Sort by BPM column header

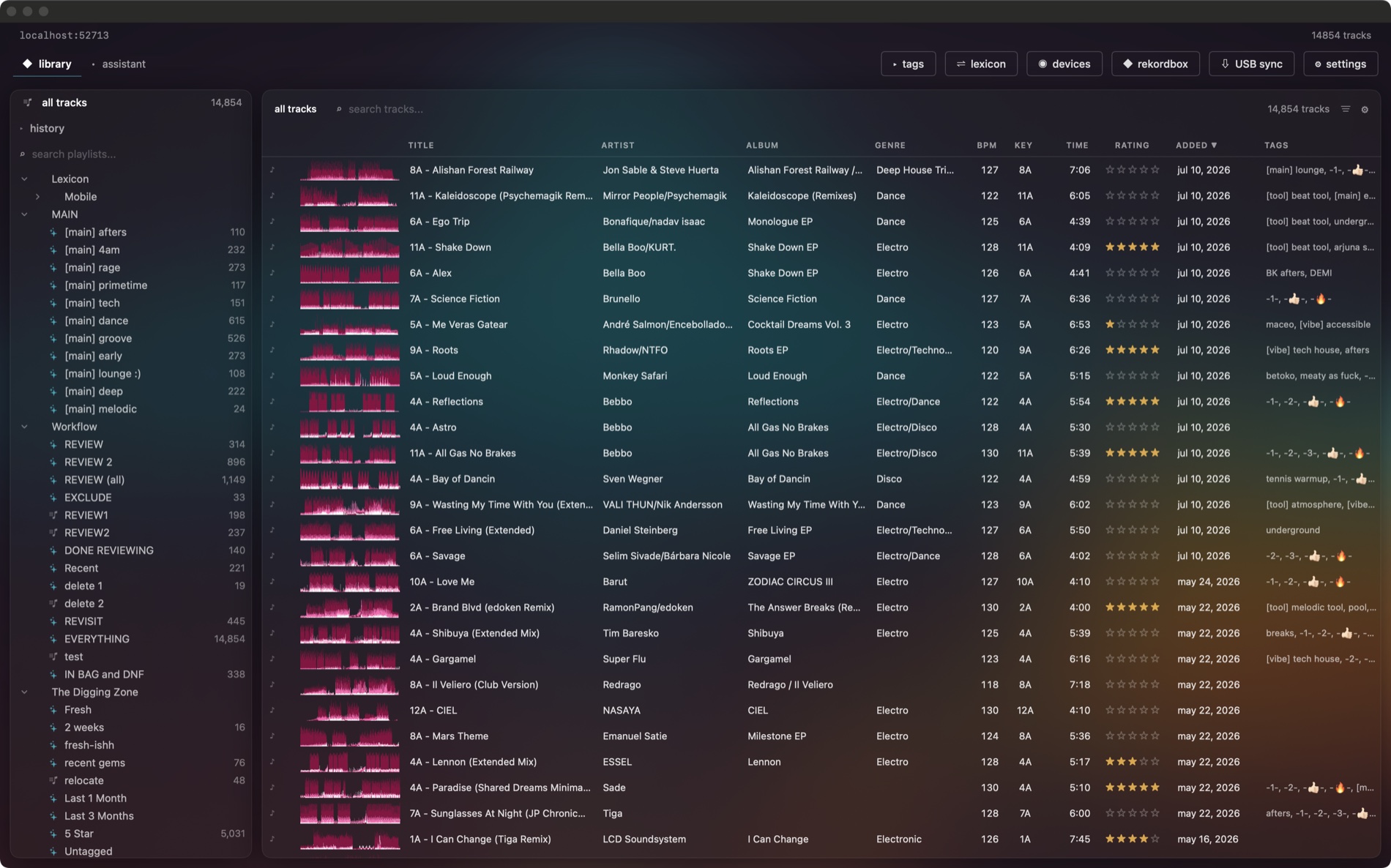click(x=986, y=145)
